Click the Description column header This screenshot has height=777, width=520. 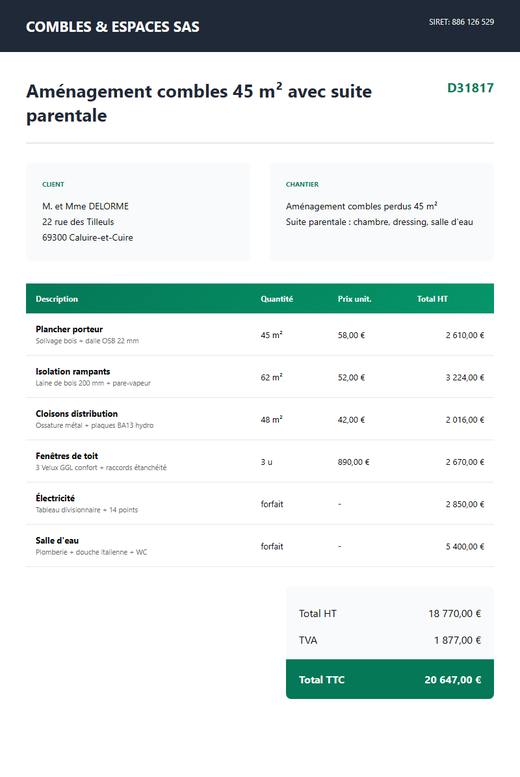click(57, 299)
